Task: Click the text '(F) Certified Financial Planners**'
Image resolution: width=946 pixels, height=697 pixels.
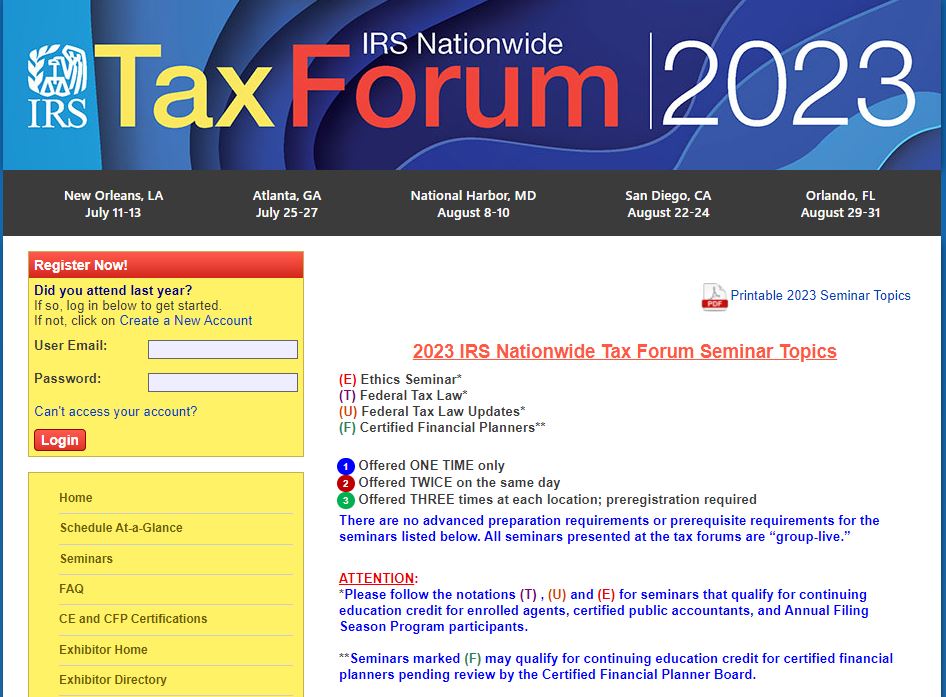Action: point(442,428)
